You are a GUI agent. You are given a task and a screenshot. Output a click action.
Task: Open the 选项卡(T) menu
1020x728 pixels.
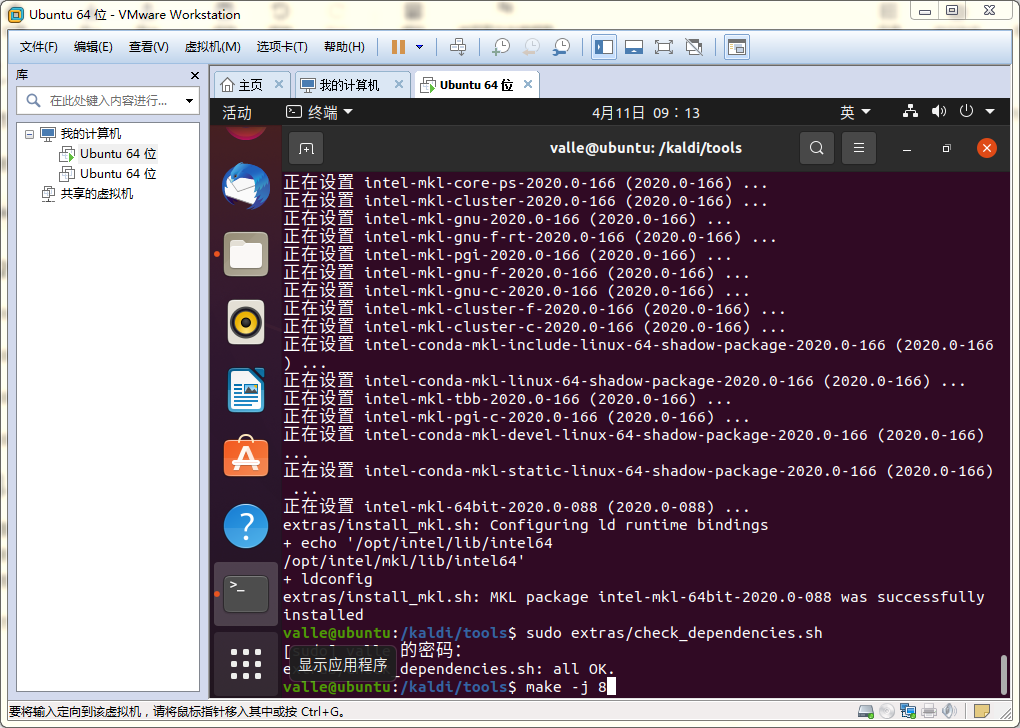282,47
